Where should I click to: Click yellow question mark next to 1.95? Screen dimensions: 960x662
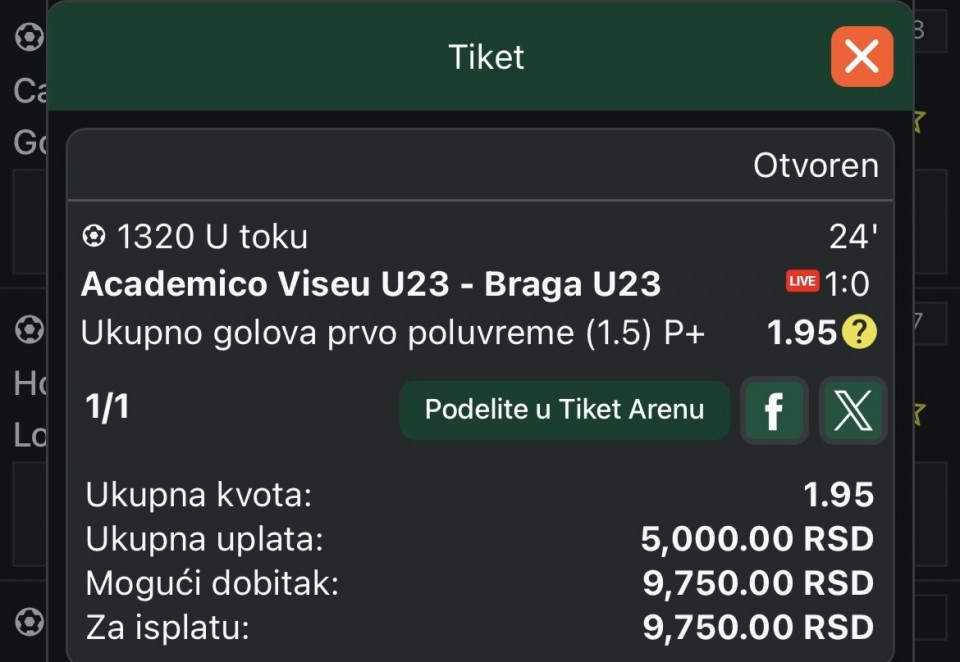point(858,333)
